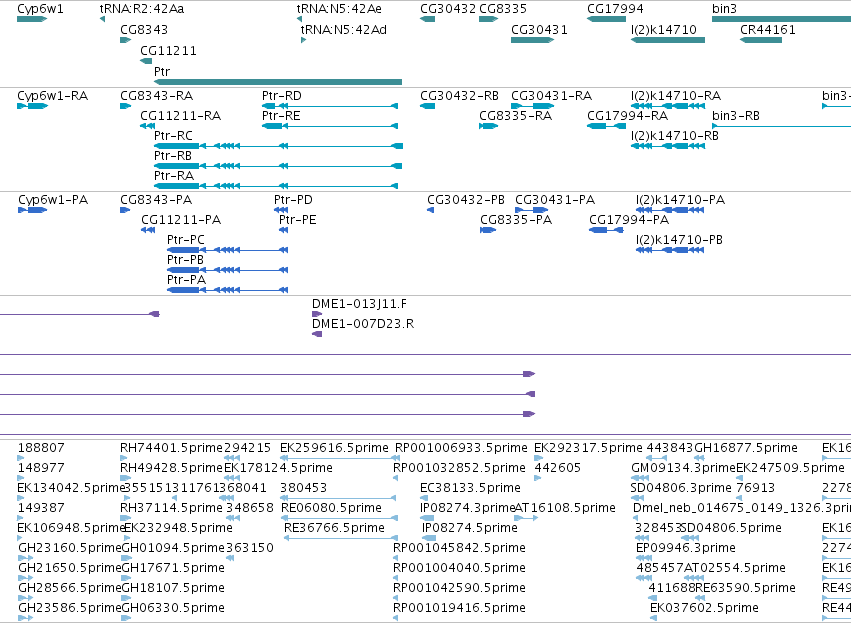Click the Cyp6w1 gene feature without suffix
The height and width of the screenshot is (623, 851).
pos(32,19)
